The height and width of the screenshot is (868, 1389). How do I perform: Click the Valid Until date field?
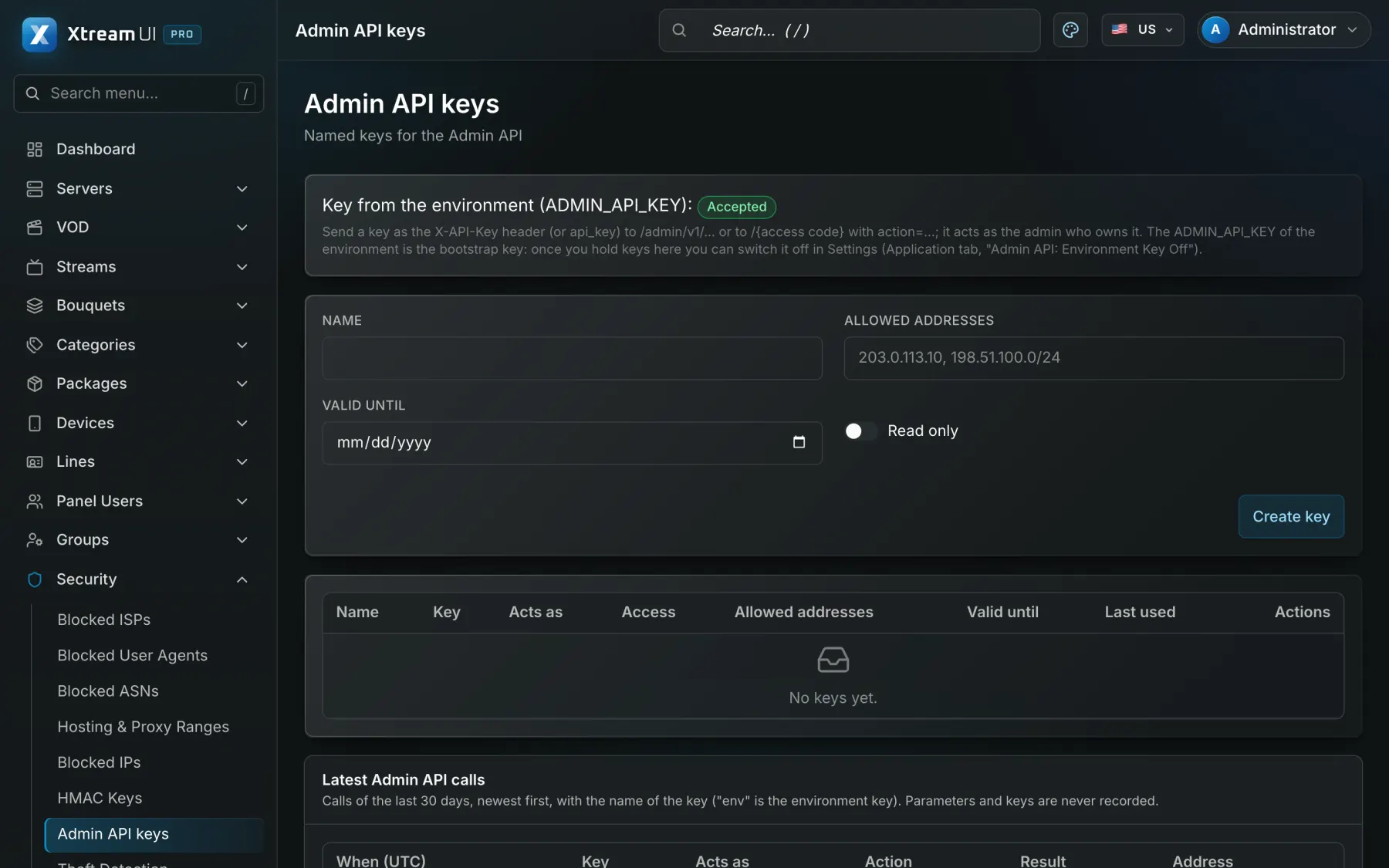572,443
